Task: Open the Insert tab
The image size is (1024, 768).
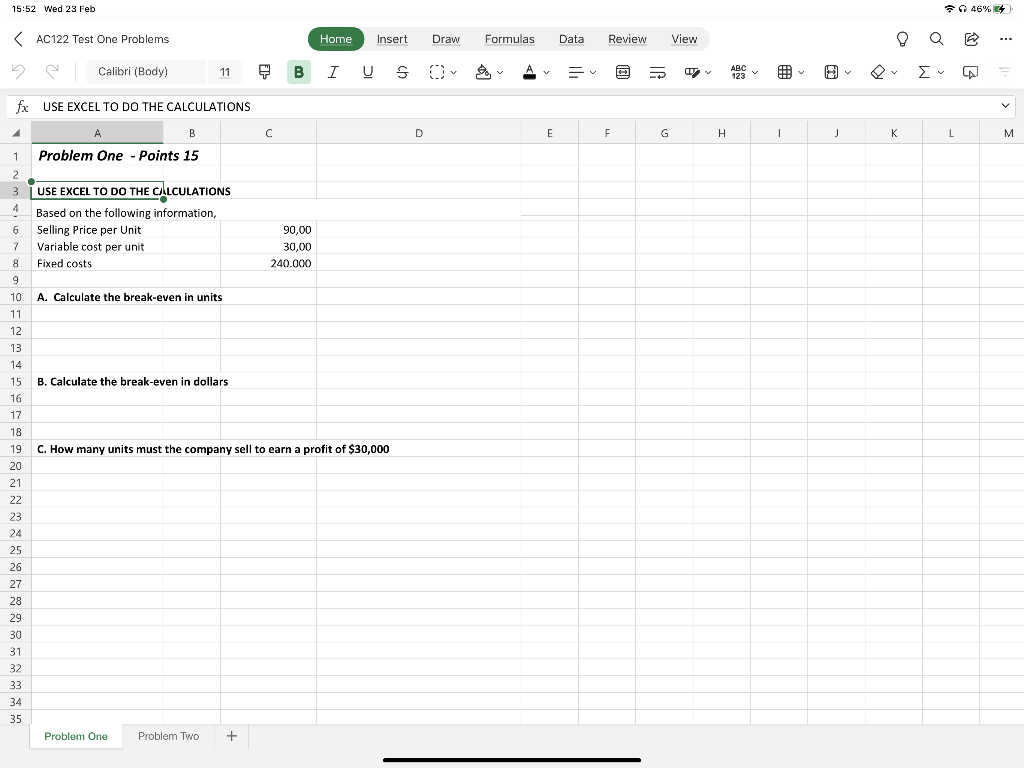Action: (392, 39)
